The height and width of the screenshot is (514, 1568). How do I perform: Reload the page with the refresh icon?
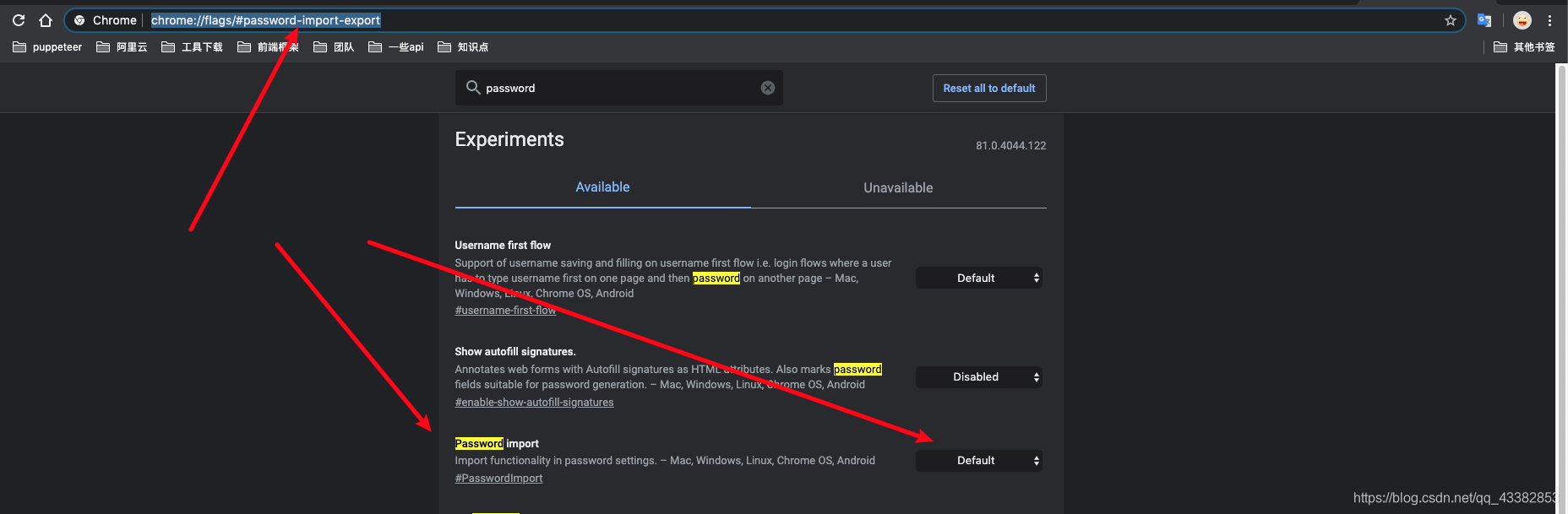[19, 20]
